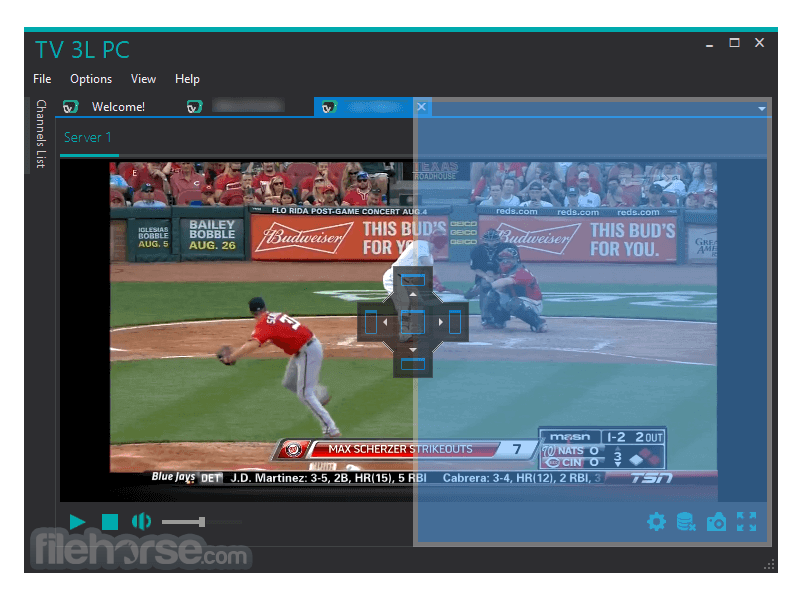The width and height of the screenshot is (800, 600).
Task: Minimize the TV 3L PC window
Action: tap(709, 45)
